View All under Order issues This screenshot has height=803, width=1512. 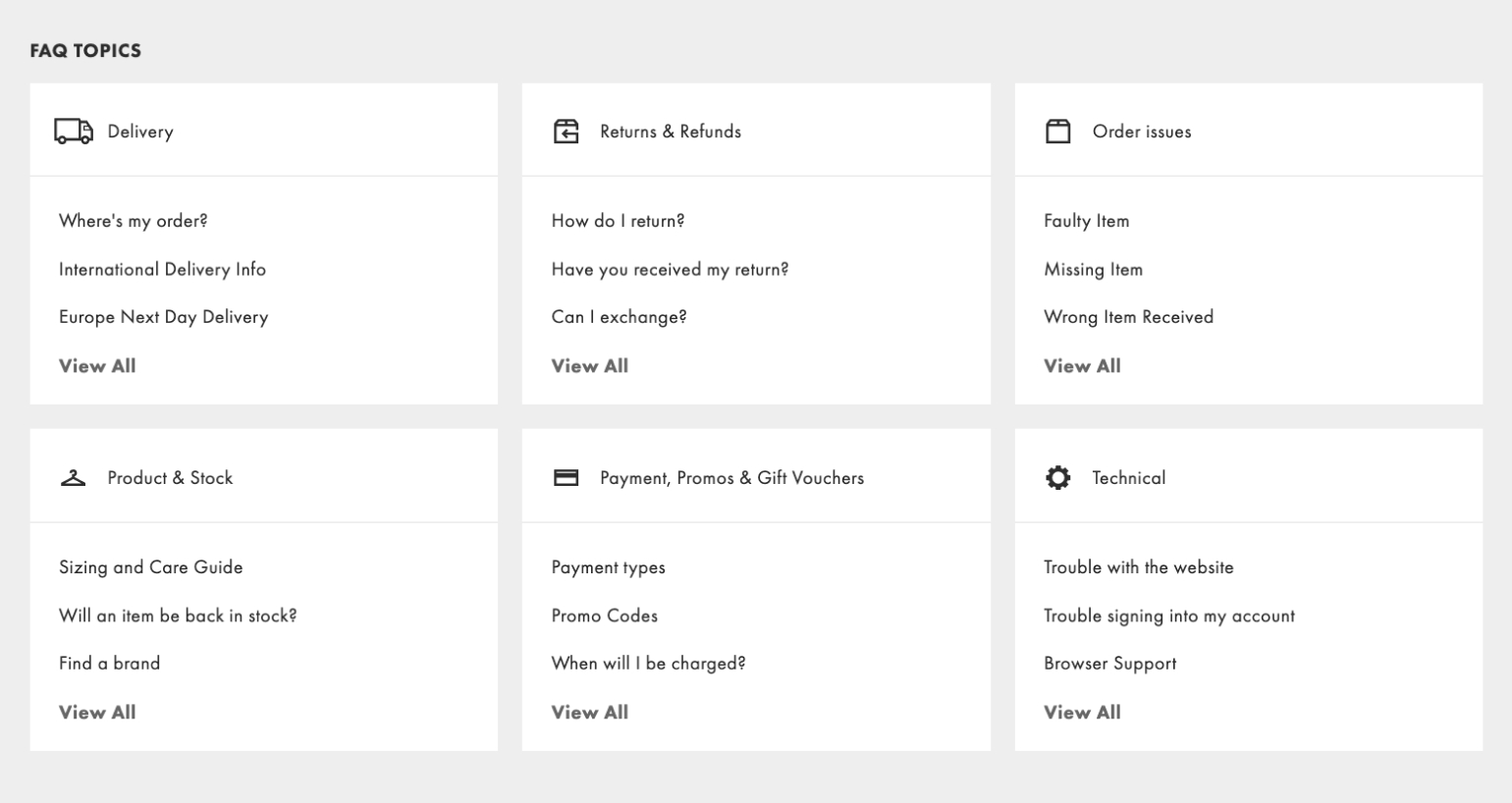coord(1082,366)
